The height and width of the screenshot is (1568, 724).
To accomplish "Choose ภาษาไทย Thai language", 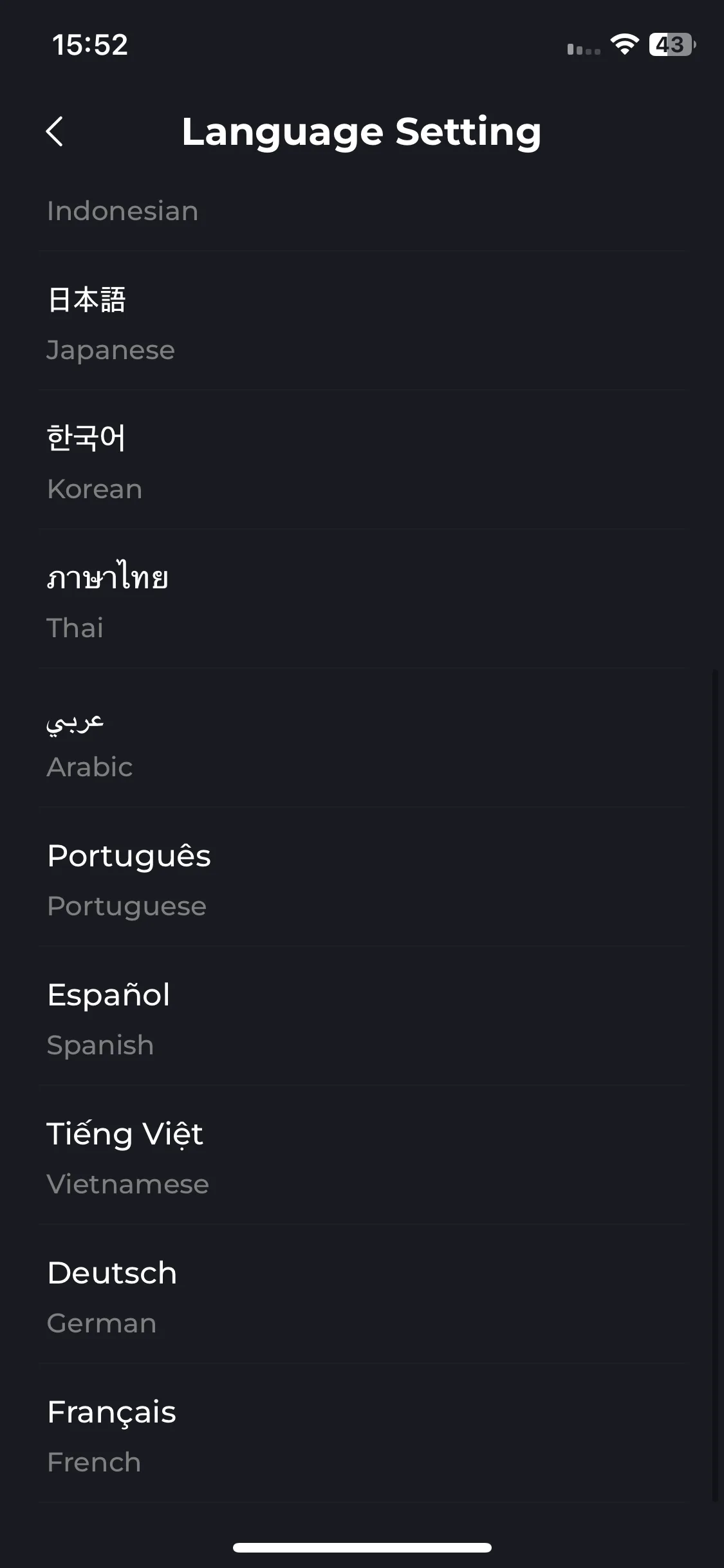I will click(x=362, y=599).
